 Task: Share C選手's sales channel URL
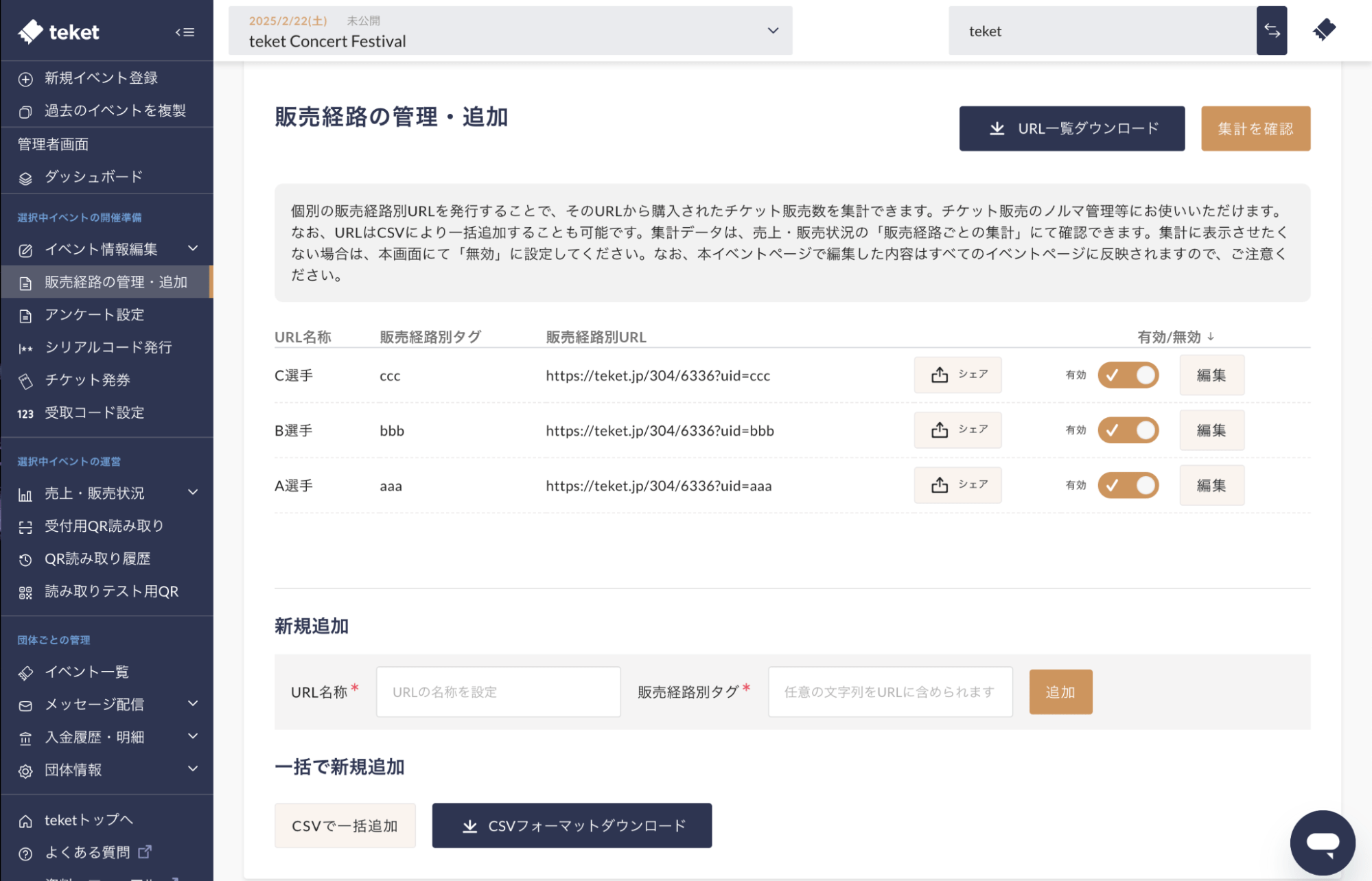pos(957,375)
